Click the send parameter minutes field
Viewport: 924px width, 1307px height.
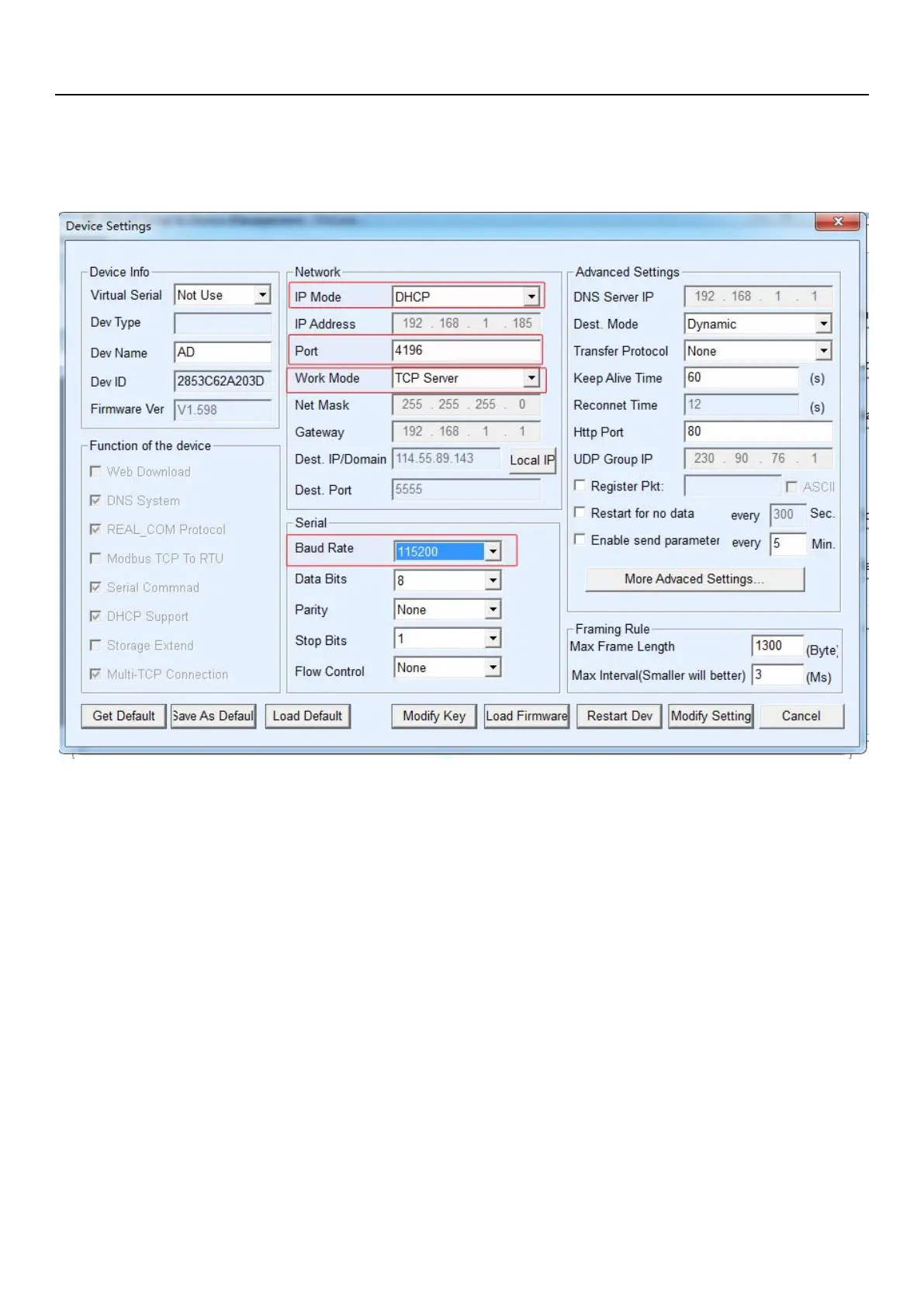[787, 543]
